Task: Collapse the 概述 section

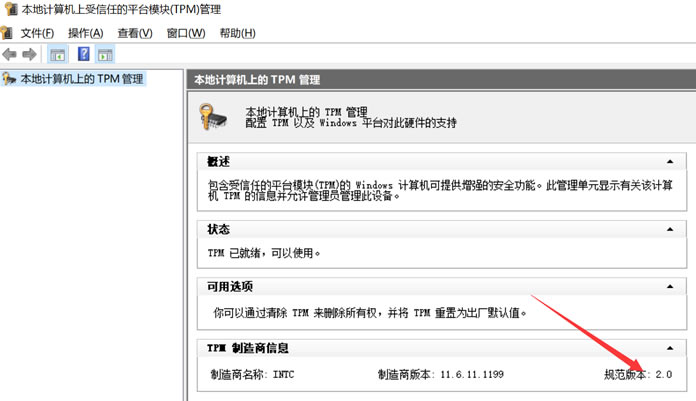Action: (670, 162)
